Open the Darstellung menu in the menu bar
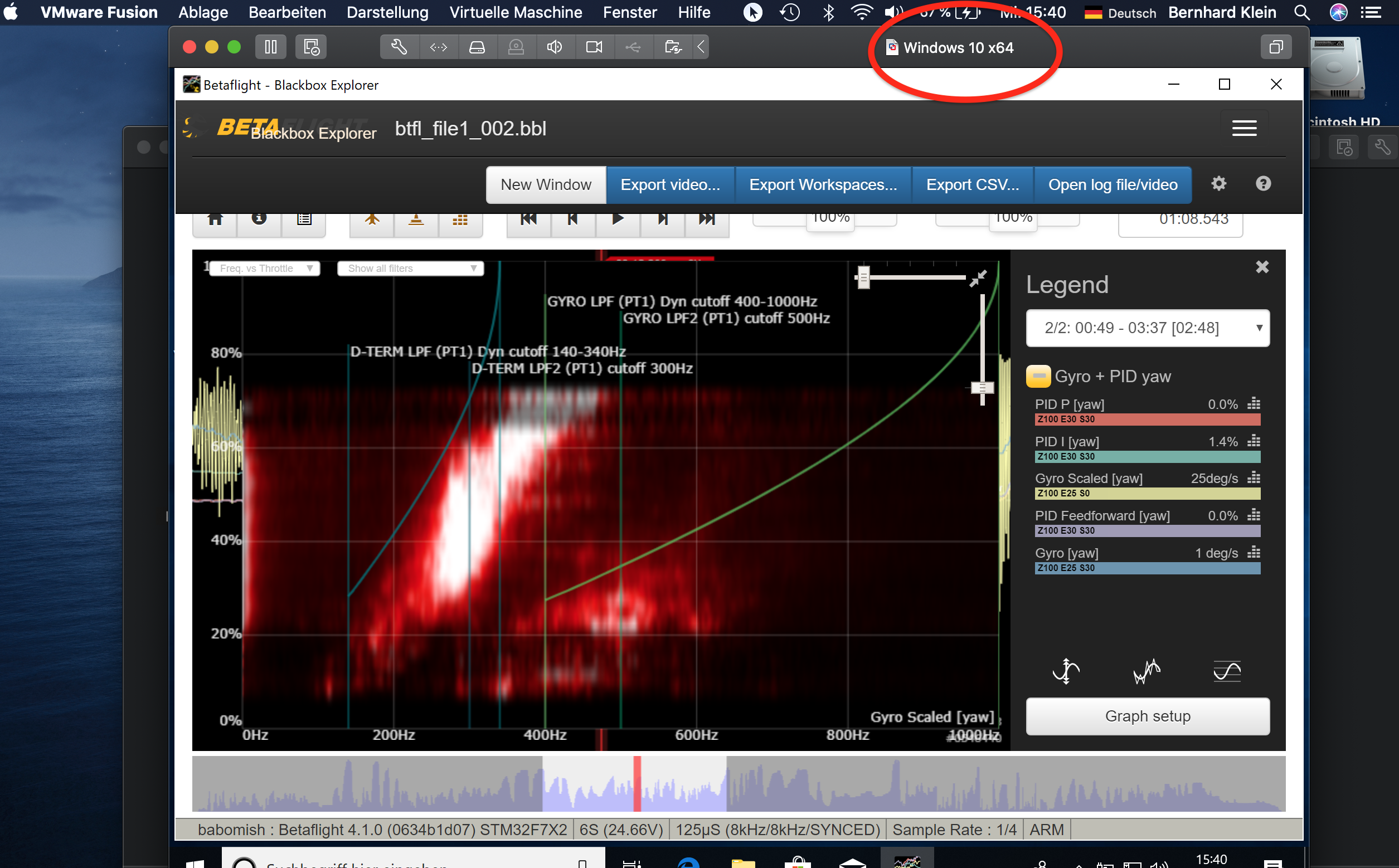Image resolution: width=1399 pixels, height=868 pixels. pyautogui.click(x=387, y=12)
